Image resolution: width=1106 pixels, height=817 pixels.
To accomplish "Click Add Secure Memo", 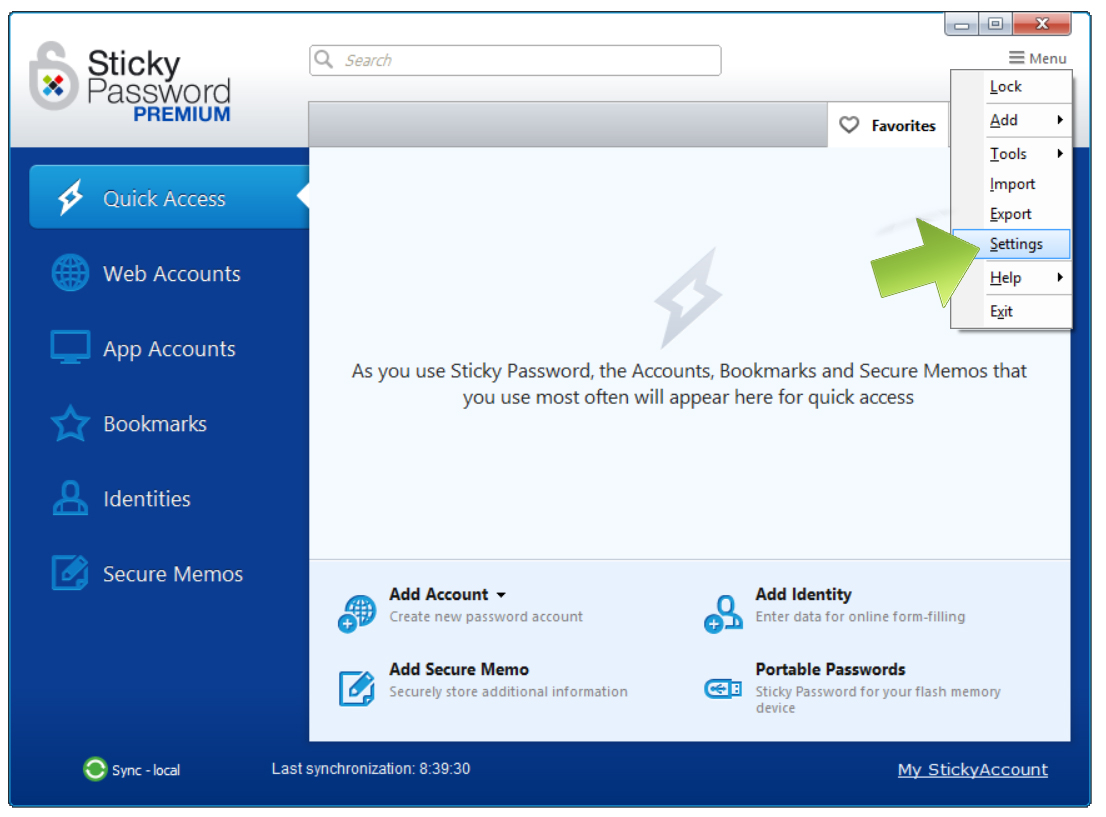I will [x=459, y=669].
